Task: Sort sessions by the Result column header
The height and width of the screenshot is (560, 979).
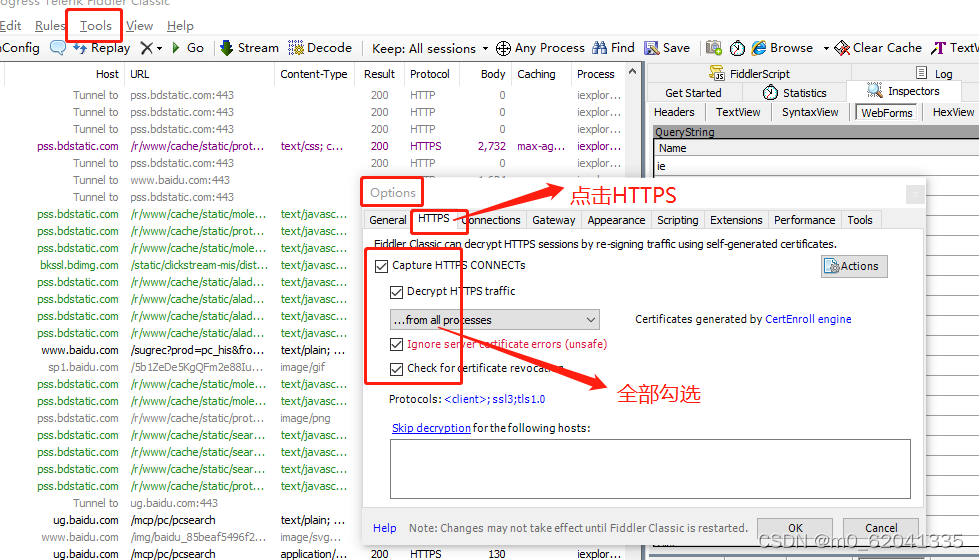Action: [379, 74]
